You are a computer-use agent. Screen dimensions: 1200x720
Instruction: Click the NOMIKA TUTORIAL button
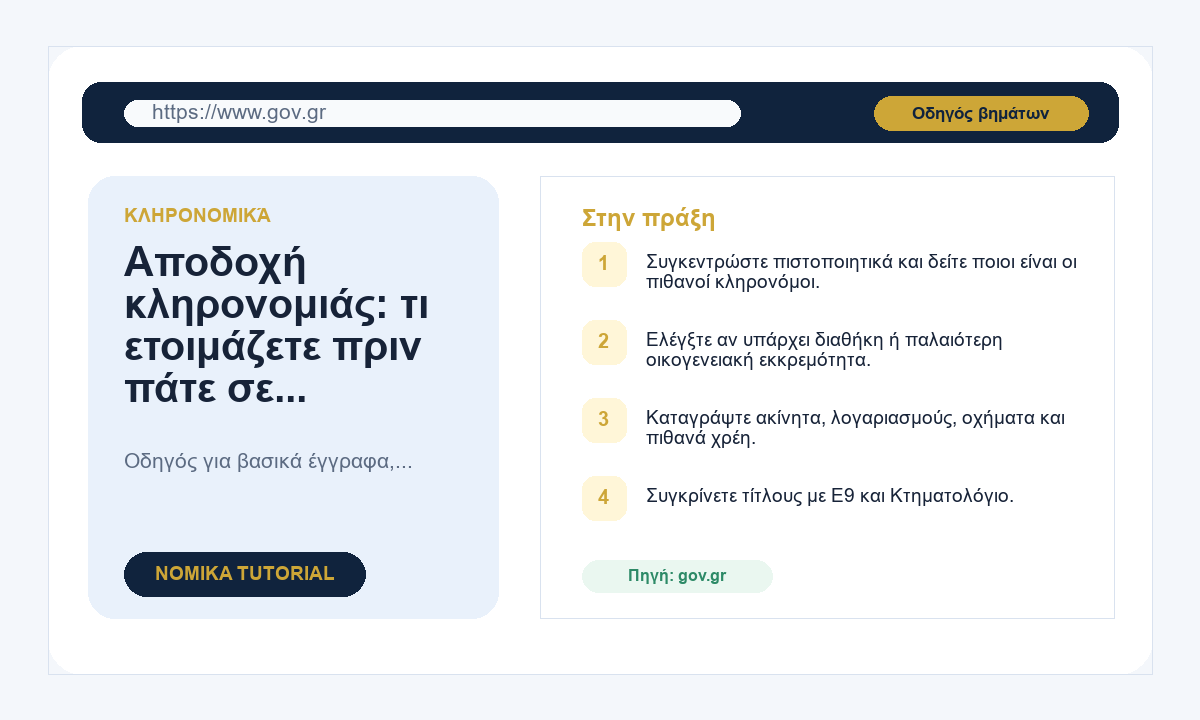click(x=245, y=574)
